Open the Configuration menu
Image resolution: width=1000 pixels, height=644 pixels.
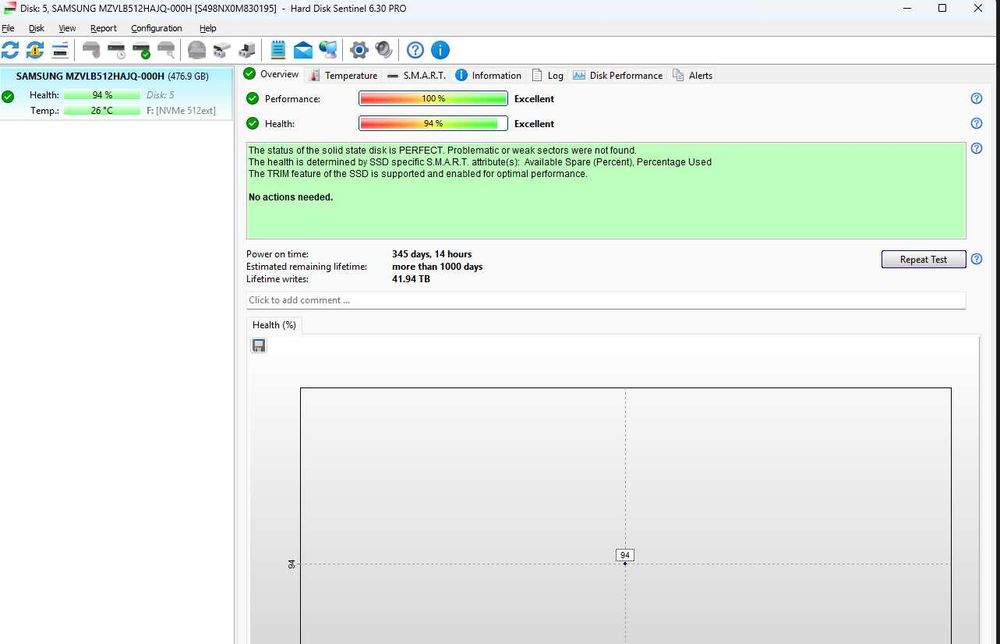pyautogui.click(x=156, y=28)
